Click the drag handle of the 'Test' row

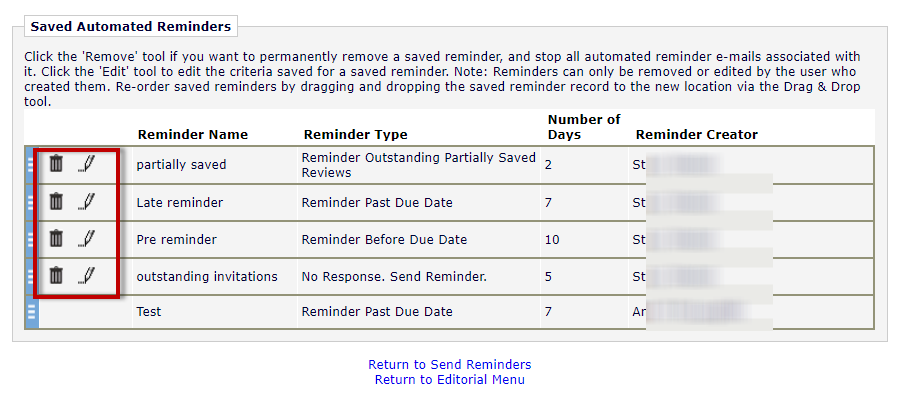point(32,312)
